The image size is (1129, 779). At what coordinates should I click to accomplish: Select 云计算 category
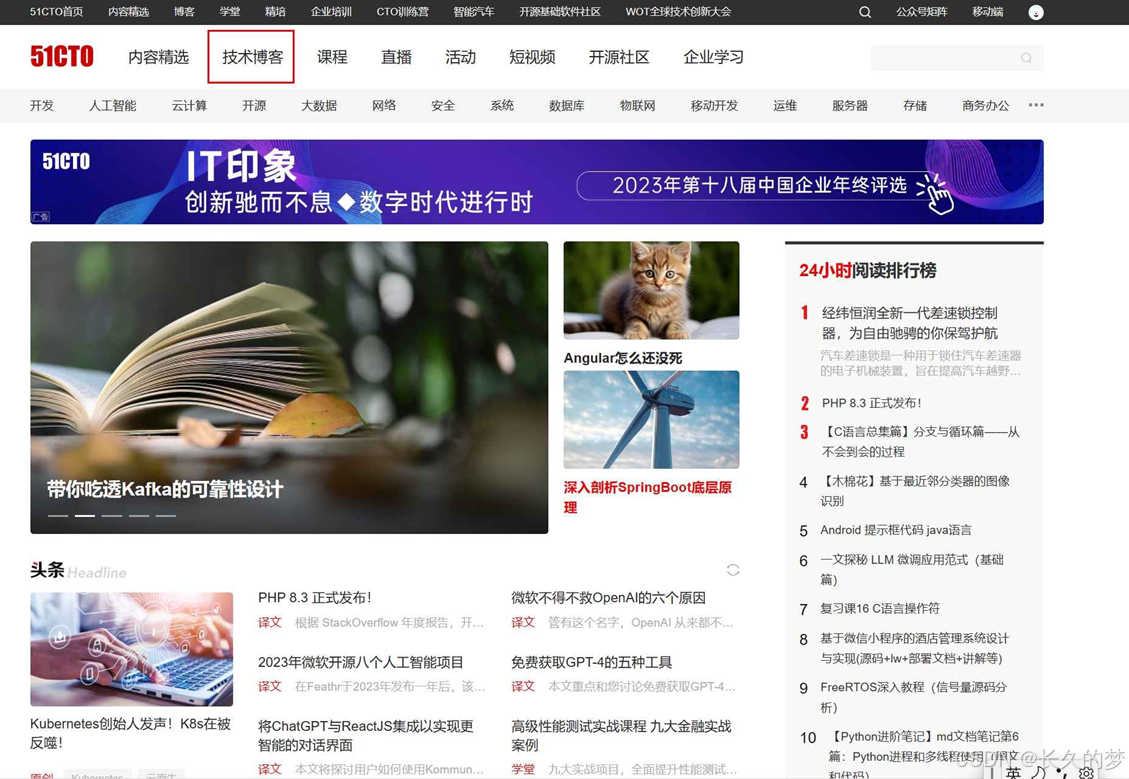coord(189,105)
